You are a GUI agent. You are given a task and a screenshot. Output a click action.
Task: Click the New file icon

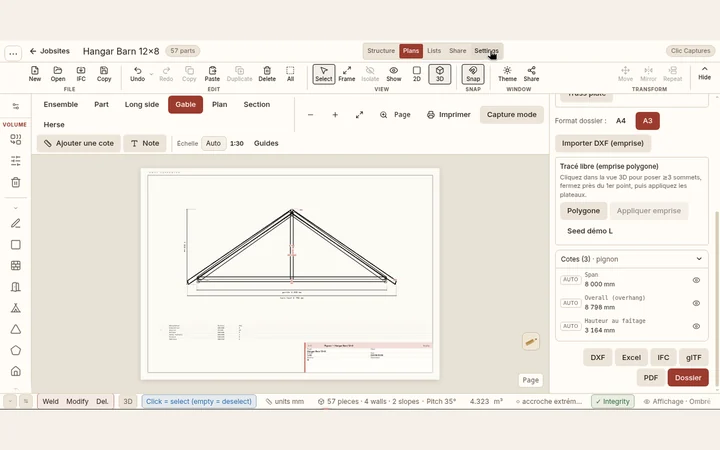pos(35,73)
